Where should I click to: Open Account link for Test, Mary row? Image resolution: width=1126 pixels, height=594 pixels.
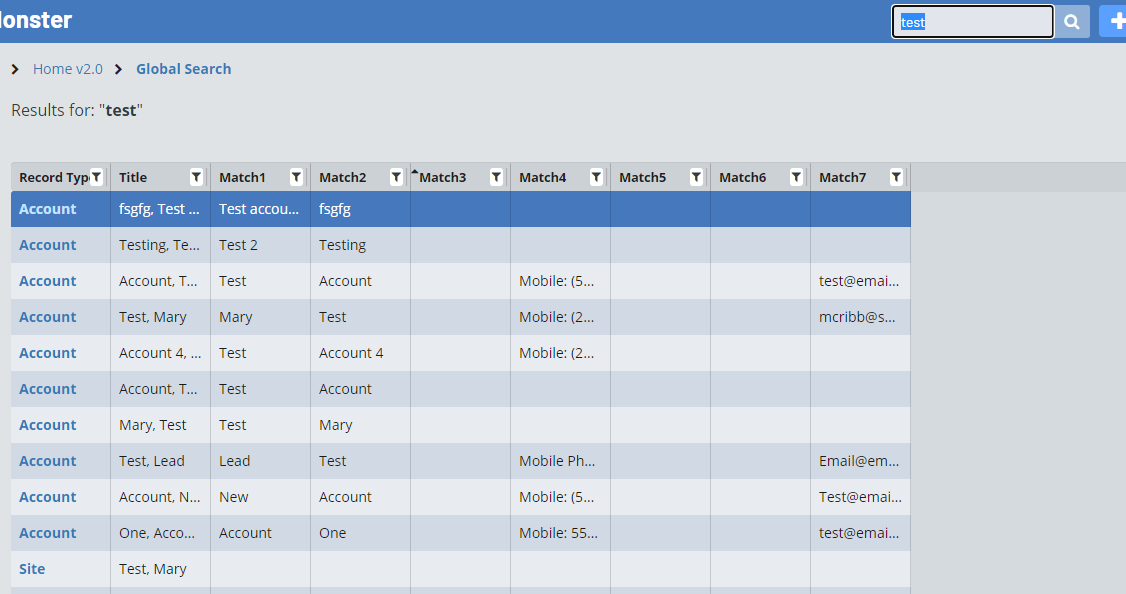(x=47, y=317)
